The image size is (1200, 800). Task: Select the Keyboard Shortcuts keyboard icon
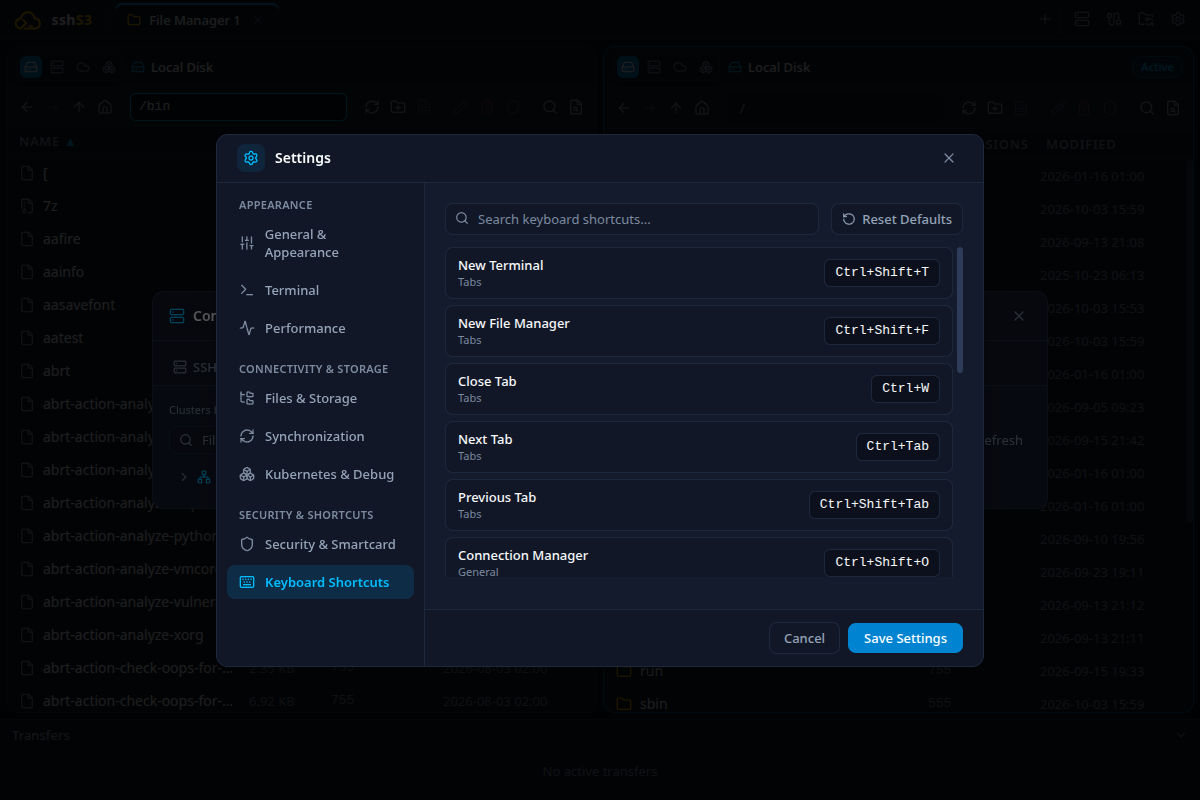[x=247, y=582]
